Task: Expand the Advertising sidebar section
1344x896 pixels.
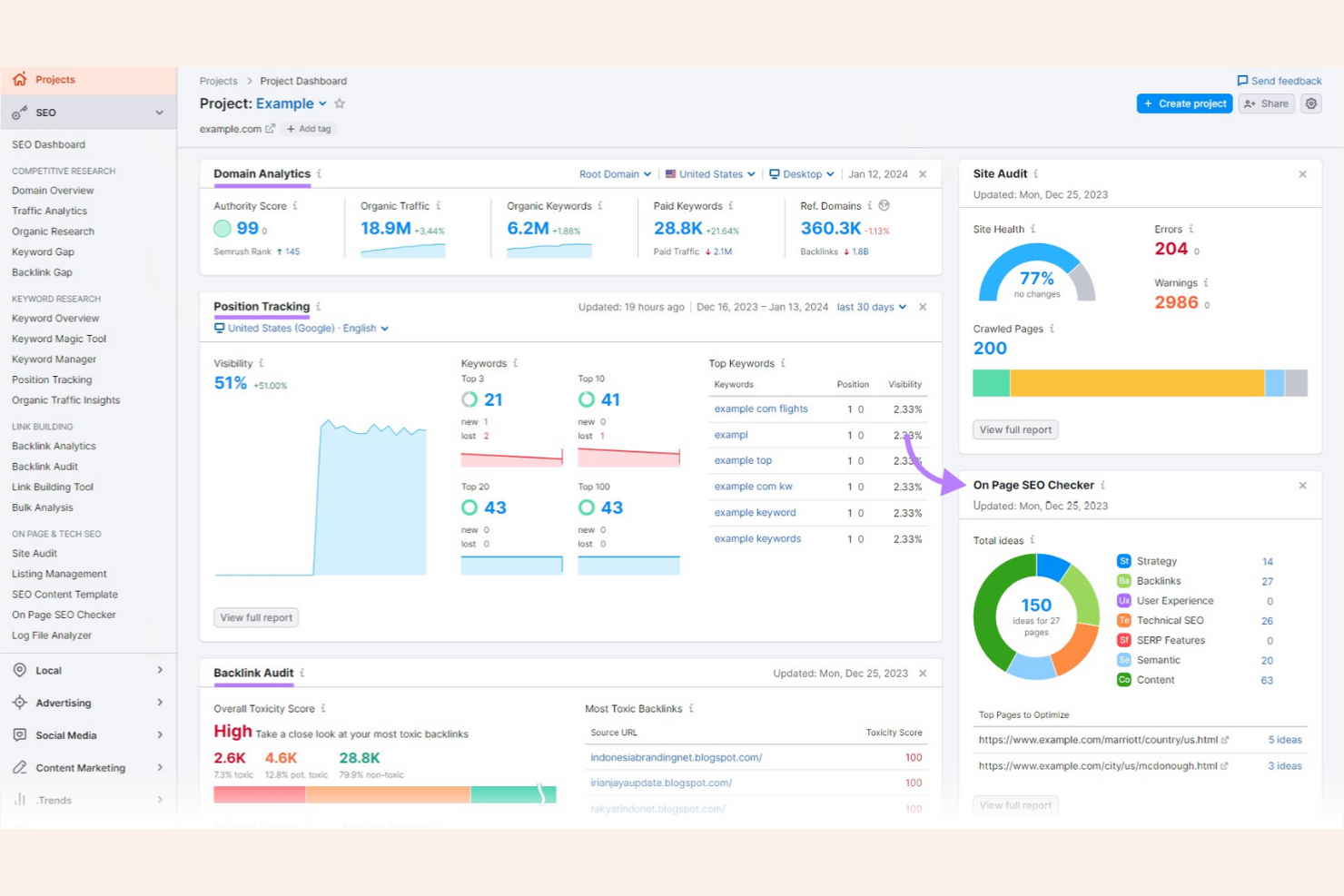Action: click(x=160, y=703)
